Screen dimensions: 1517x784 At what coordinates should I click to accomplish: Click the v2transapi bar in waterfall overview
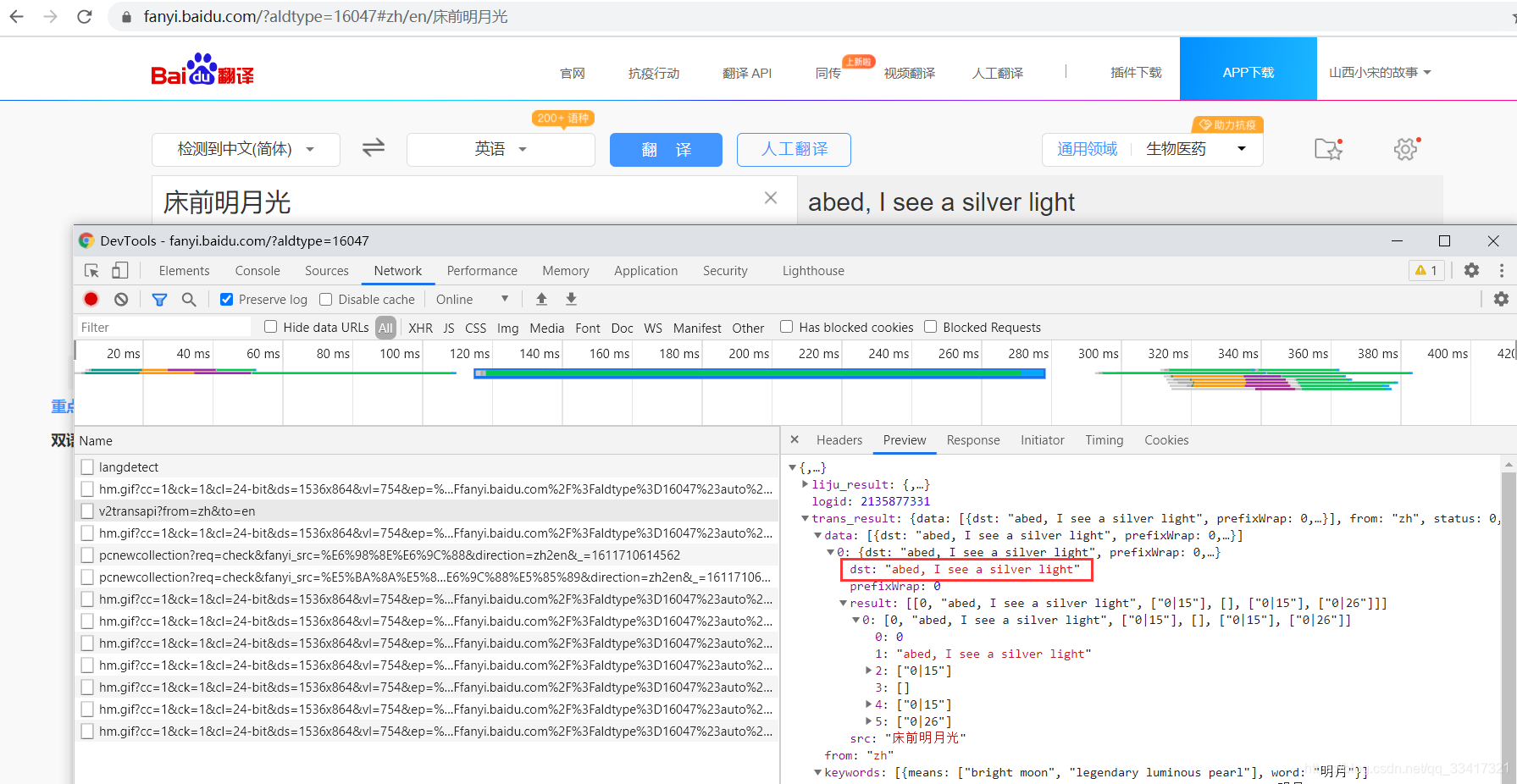point(760,373)
